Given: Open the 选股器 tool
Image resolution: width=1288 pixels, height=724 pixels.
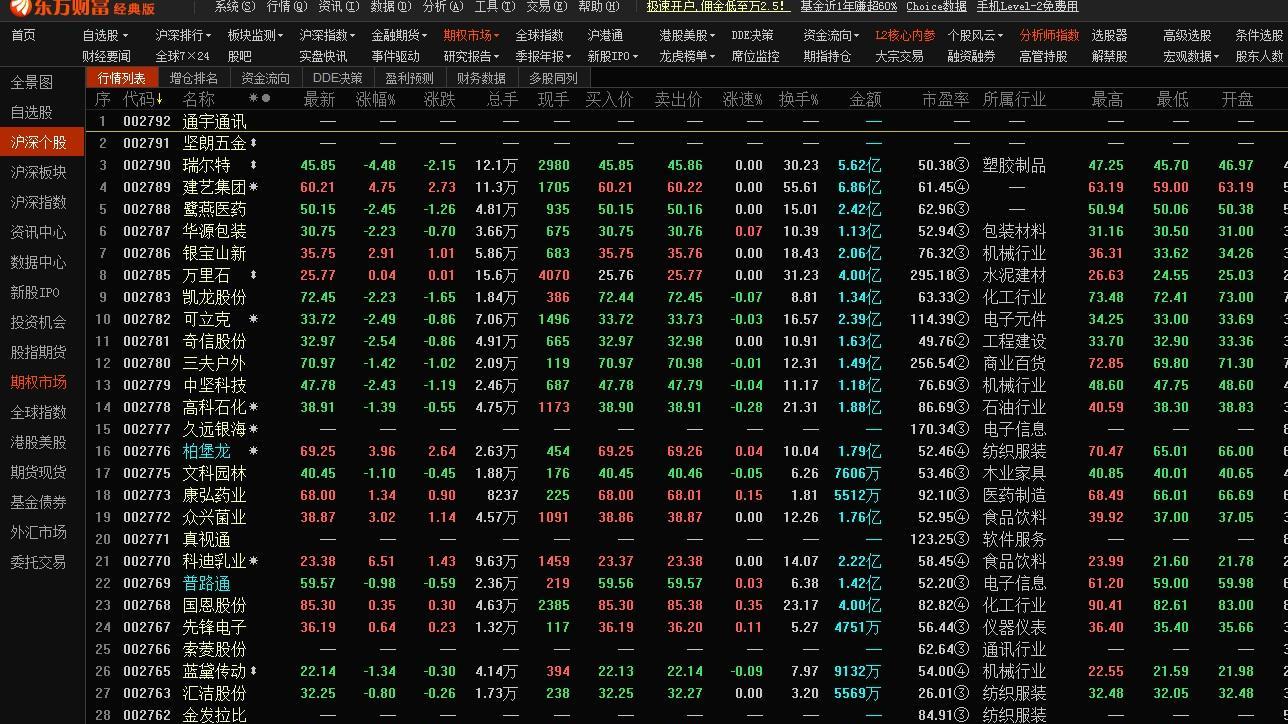Looking at the screenshot, I should coord(1109,36).
